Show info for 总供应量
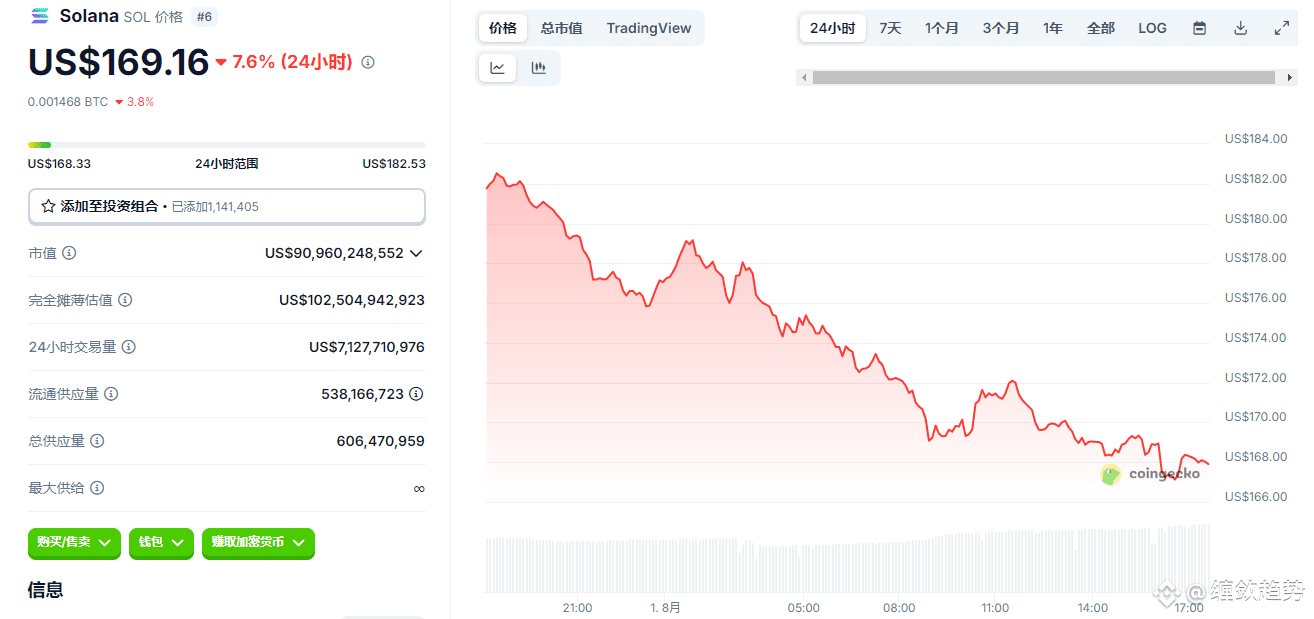1314x619 pixels. pos(97,441)
